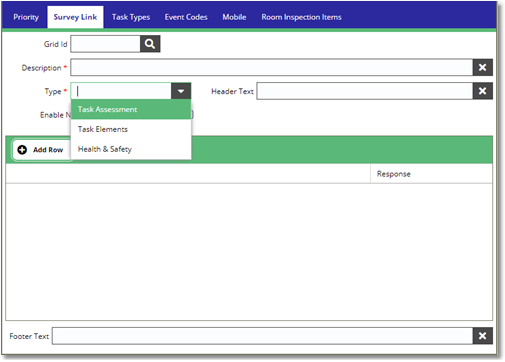Image resolution: width=505 pixels, height=362 pixels.
Task: Focus the Header Text field
Action: 365,91
